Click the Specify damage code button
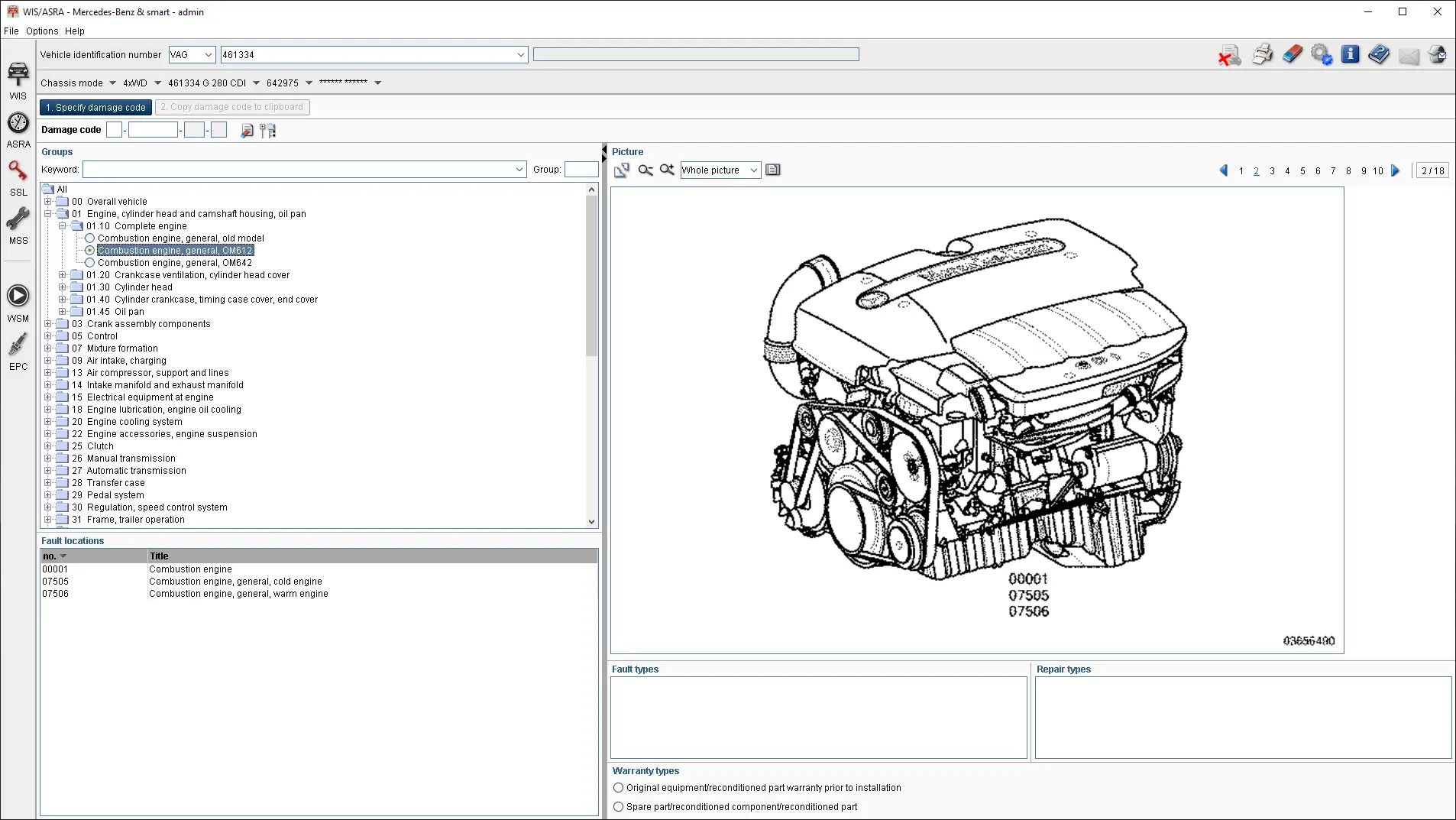This screenshot has width=1456, height=820. [x=95, y=108]
